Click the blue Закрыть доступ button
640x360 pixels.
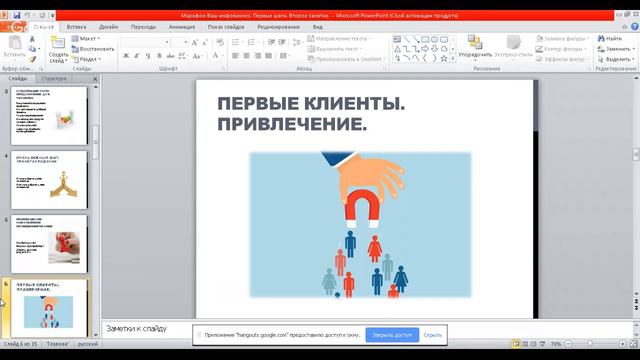[x=392, y=335]
